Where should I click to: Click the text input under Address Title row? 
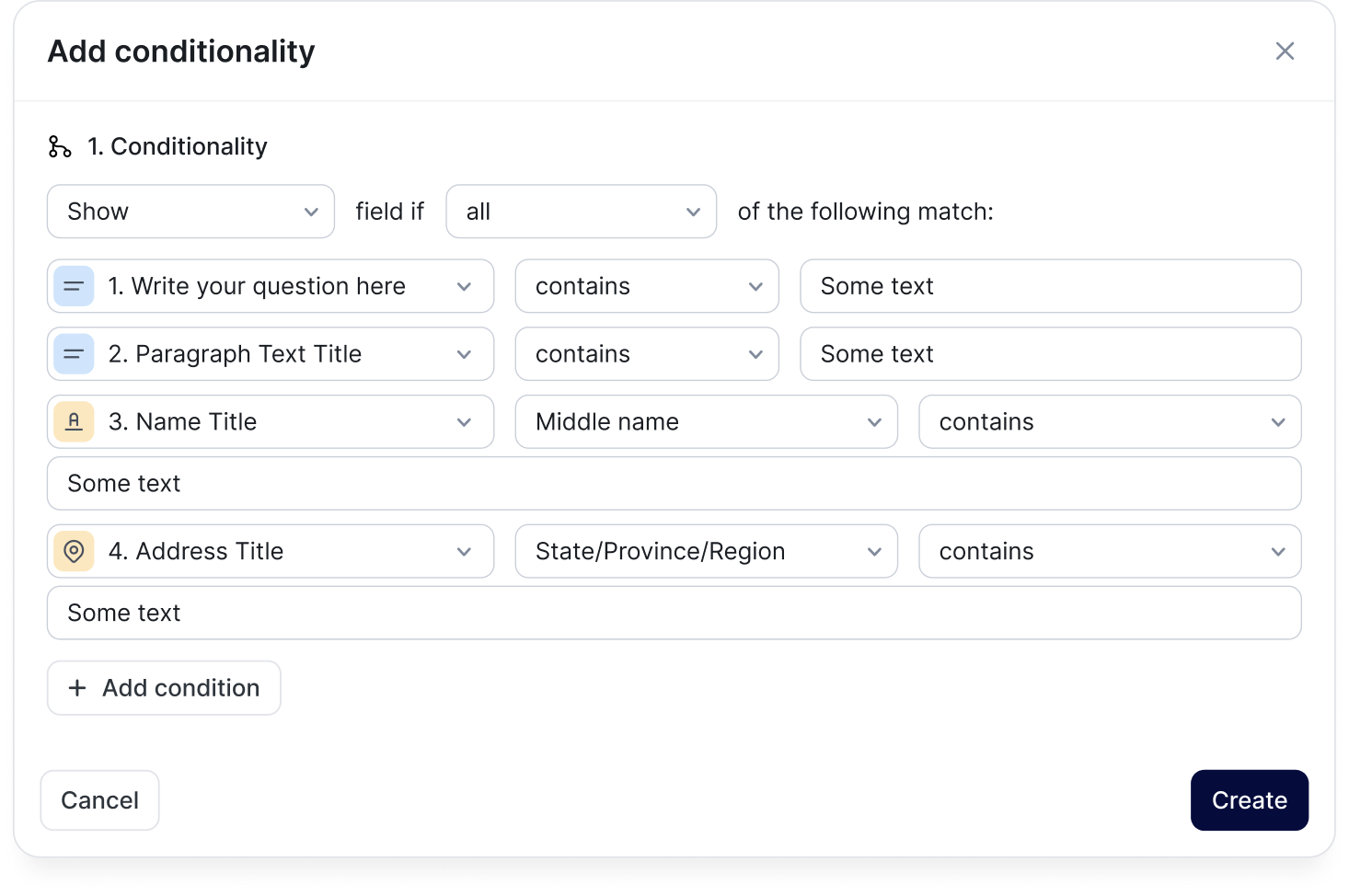point(674,613)
